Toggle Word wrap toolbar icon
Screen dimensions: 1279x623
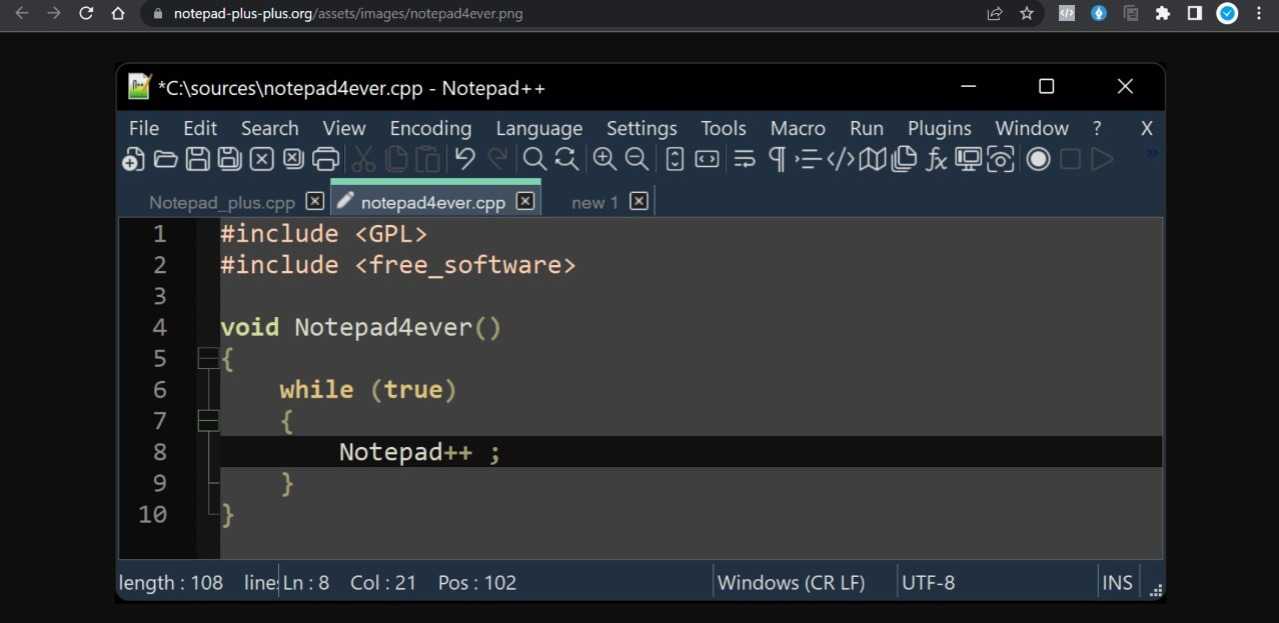[x=744, y=159]
